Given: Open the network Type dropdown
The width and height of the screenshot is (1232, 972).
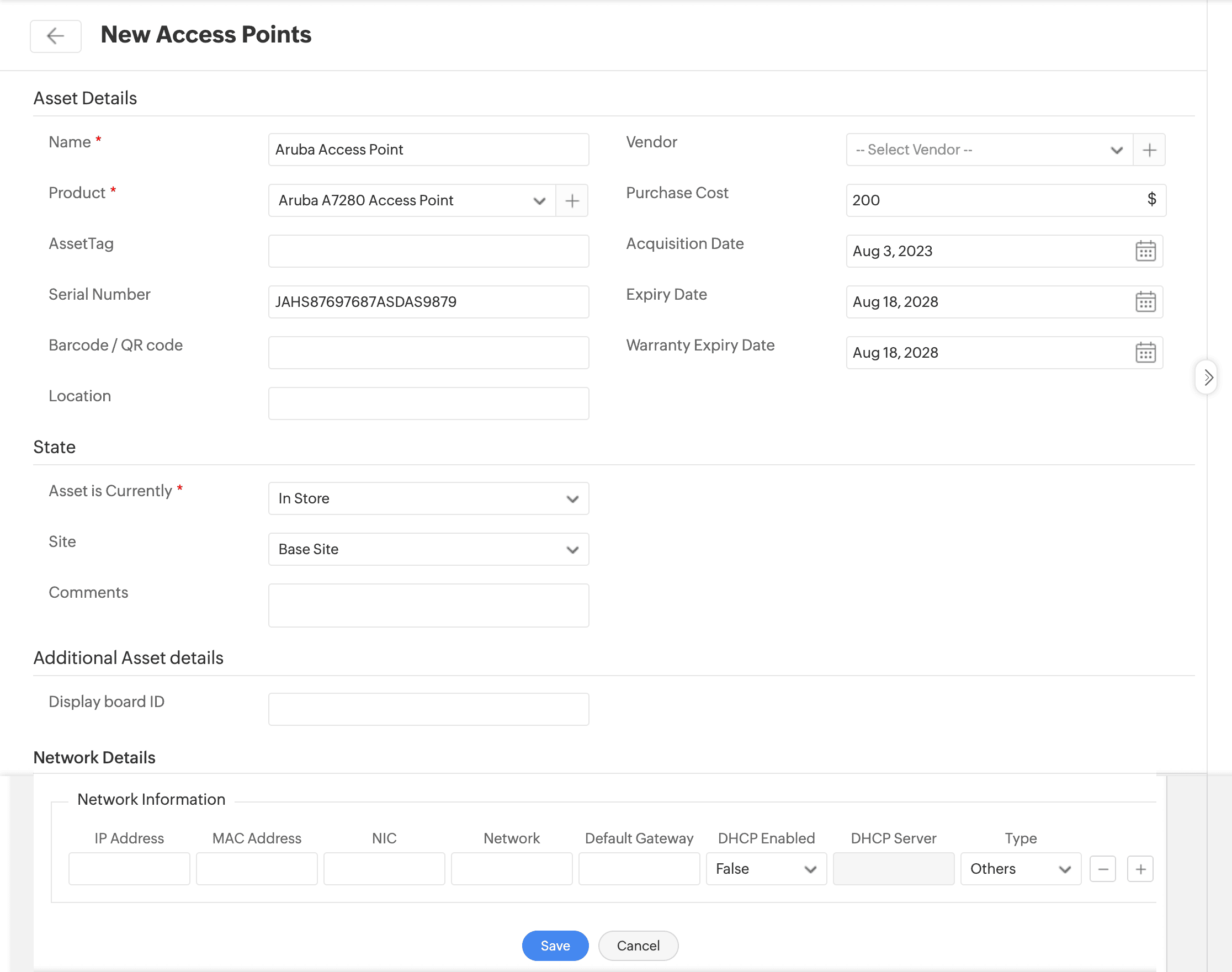Looking at the screenshot, I should pos(1020,869).
